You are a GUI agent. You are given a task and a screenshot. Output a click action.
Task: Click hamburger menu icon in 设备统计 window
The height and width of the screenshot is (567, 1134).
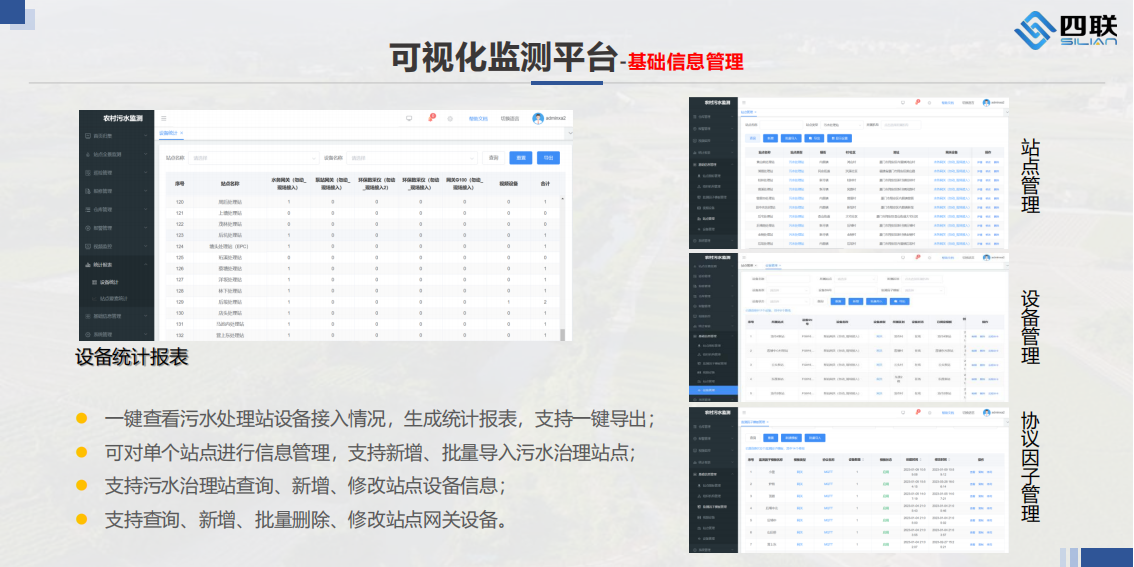[x=163, y=118]
